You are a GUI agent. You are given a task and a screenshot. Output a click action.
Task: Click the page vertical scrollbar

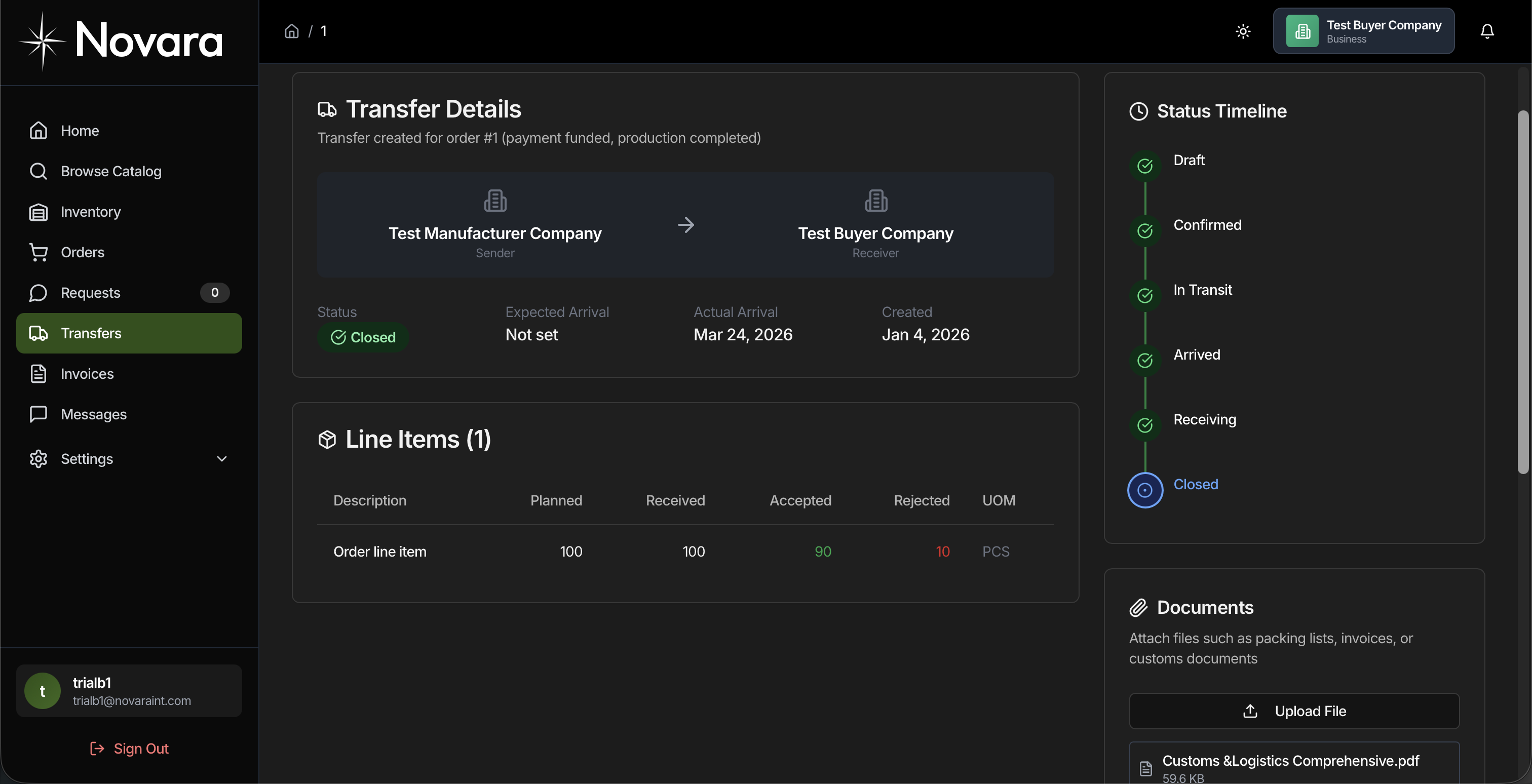(1522, 291)
